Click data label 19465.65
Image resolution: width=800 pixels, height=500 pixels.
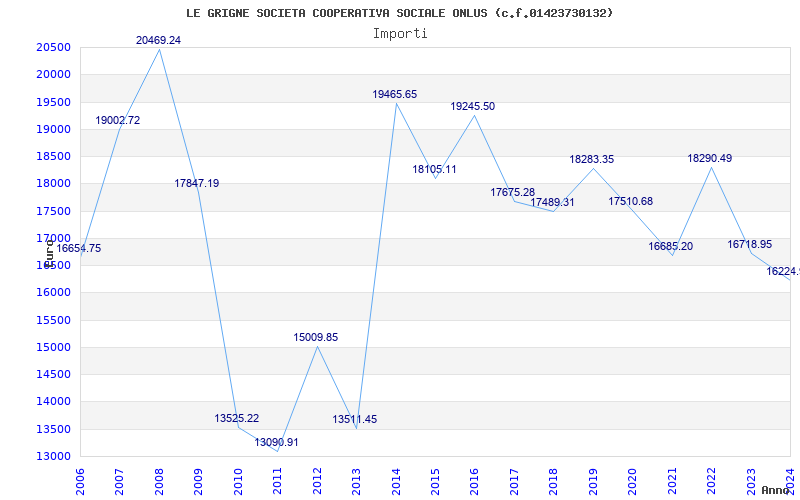pyautogui.click(x=394, y=94)
